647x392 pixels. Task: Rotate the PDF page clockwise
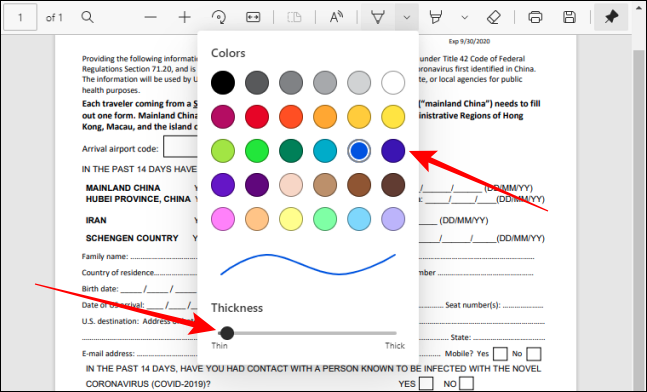point(219,17)
